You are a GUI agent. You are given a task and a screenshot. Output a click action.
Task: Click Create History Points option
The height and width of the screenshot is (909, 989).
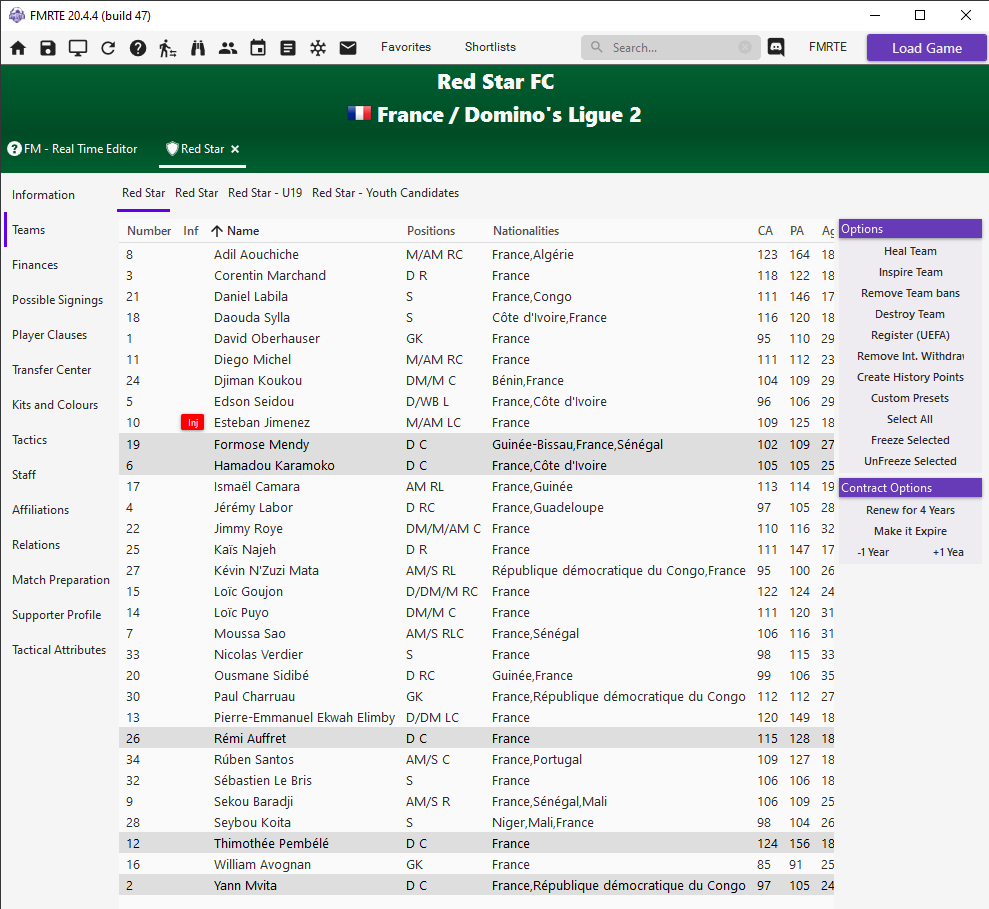[x=910, y=377]
